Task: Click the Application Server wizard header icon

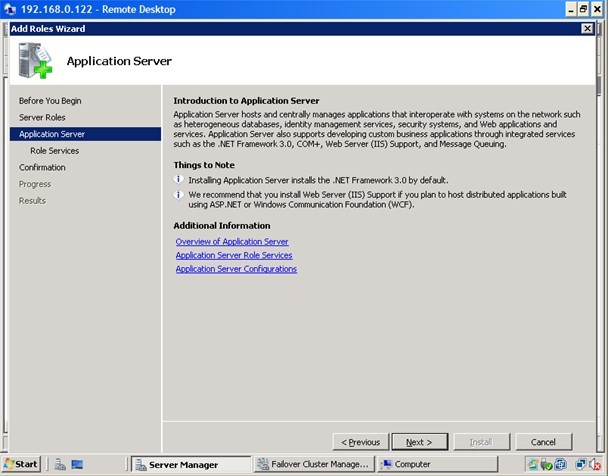Action: point(35,60)
